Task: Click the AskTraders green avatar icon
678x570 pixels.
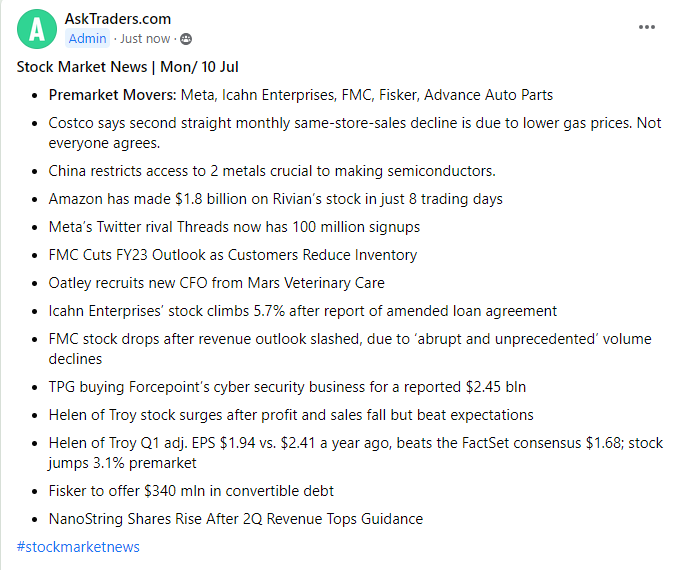Action: coord(37,29)
